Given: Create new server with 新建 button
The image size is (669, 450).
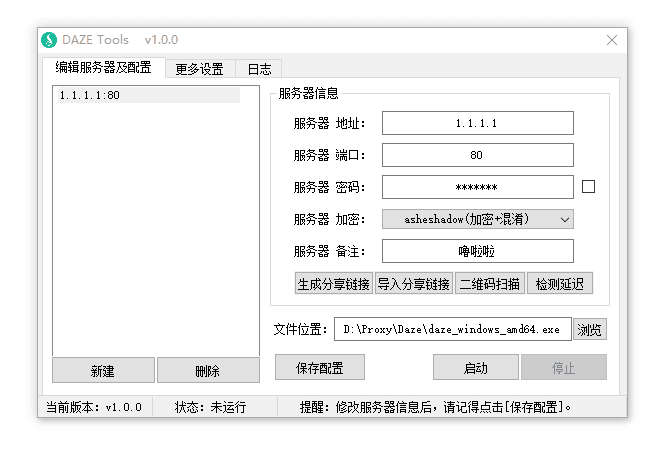Looking at the screenshot, I should (103, 371).
